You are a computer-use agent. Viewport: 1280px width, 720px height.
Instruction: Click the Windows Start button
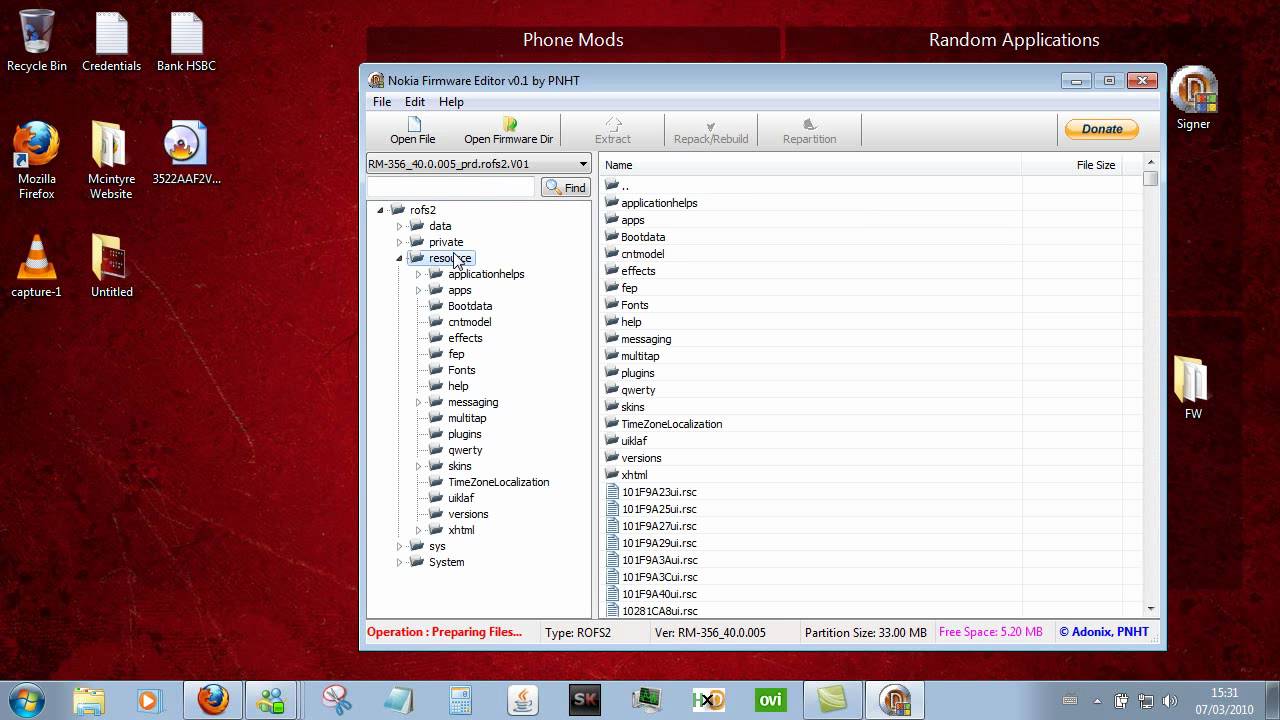(x=25, y=700)
